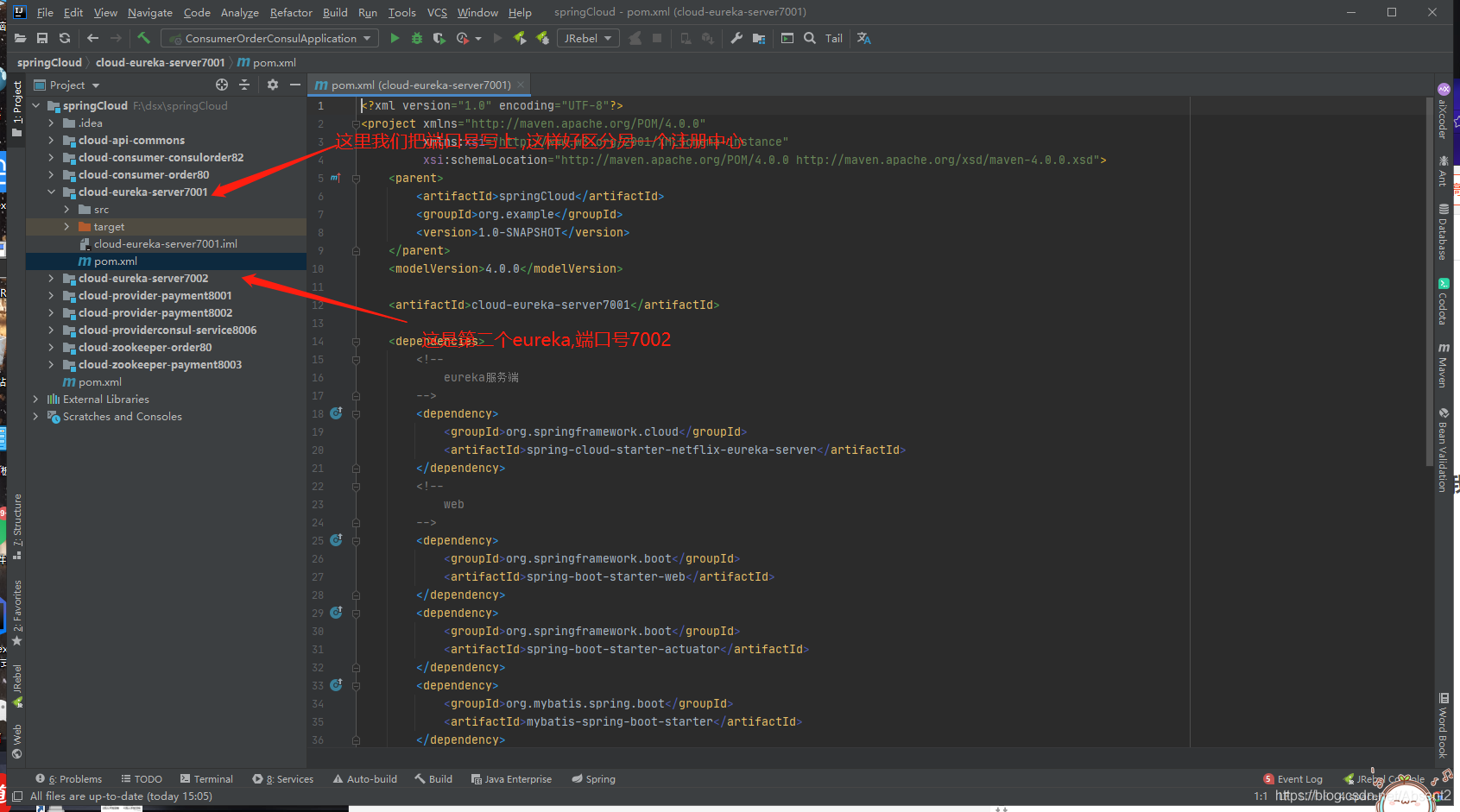Click springCloud breadcrumb

49,62
